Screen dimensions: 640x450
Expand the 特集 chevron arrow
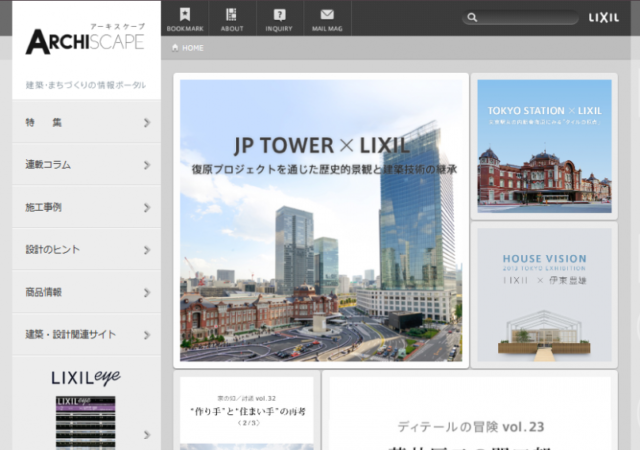147,123
